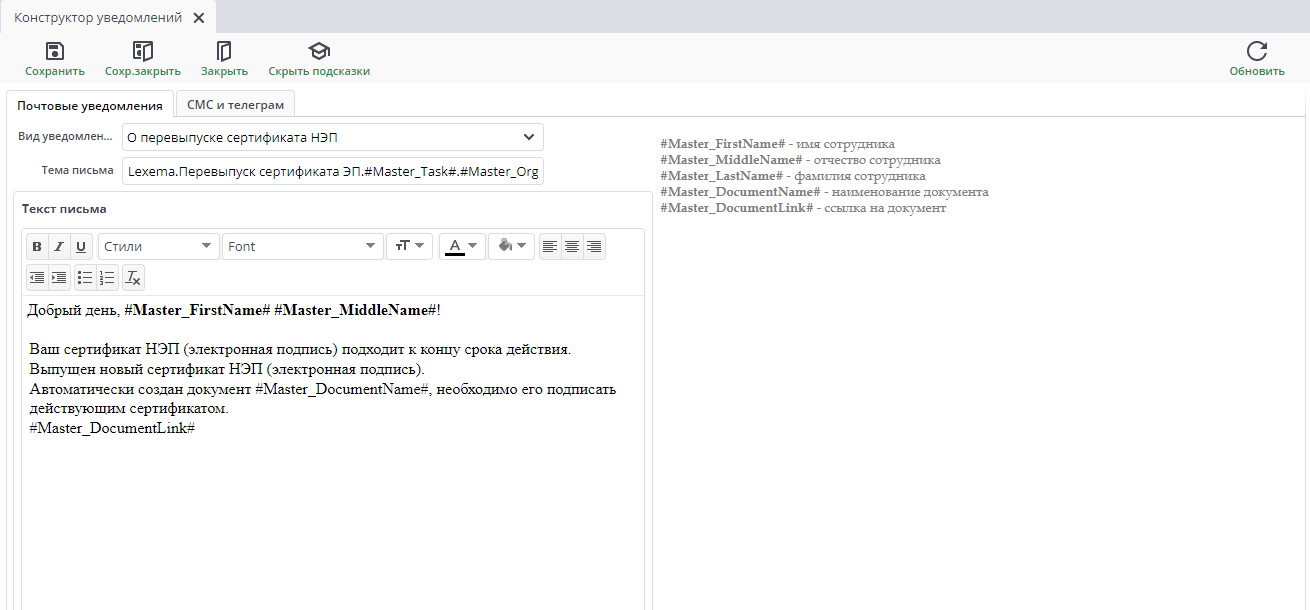This screenshot has height=610, width=1310.
Task: Insert a numbered list
Action: coord(108,277)
